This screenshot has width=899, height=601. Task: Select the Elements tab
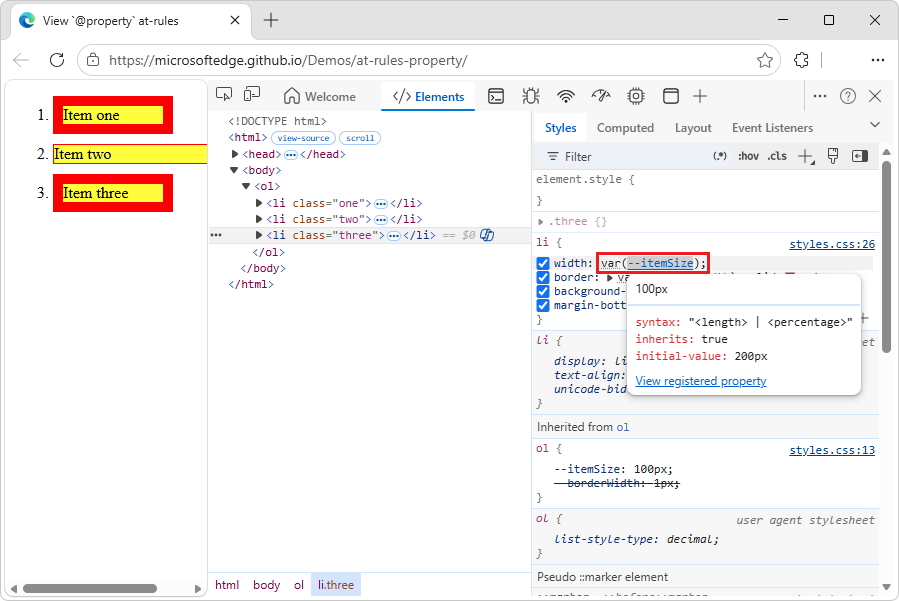pyautogui.click(x=428, y=96)
